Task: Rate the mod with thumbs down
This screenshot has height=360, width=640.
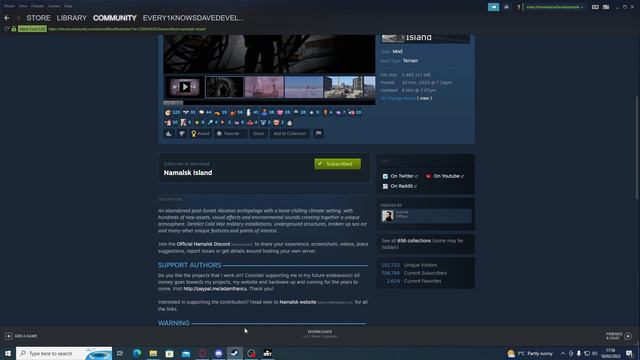Action: 182,133
